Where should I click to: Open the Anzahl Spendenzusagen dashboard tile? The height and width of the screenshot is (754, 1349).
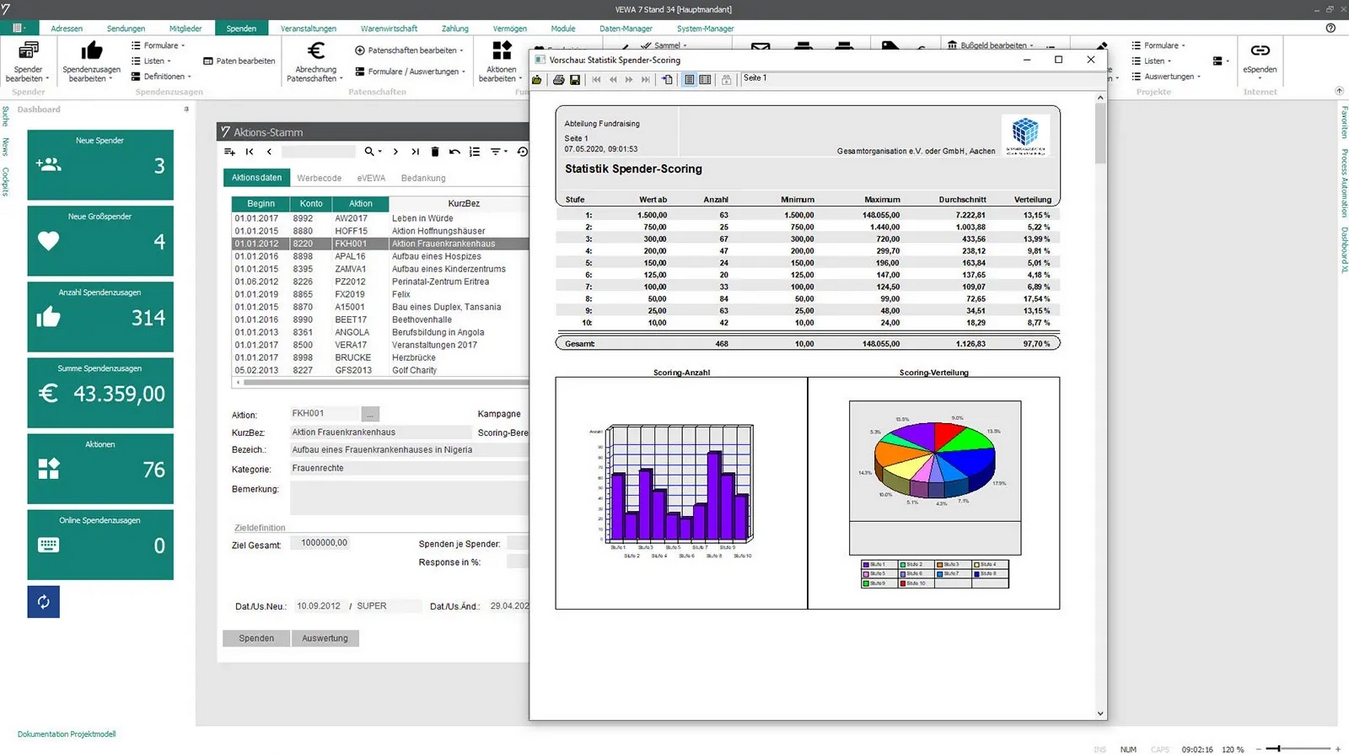click(100, 317)
